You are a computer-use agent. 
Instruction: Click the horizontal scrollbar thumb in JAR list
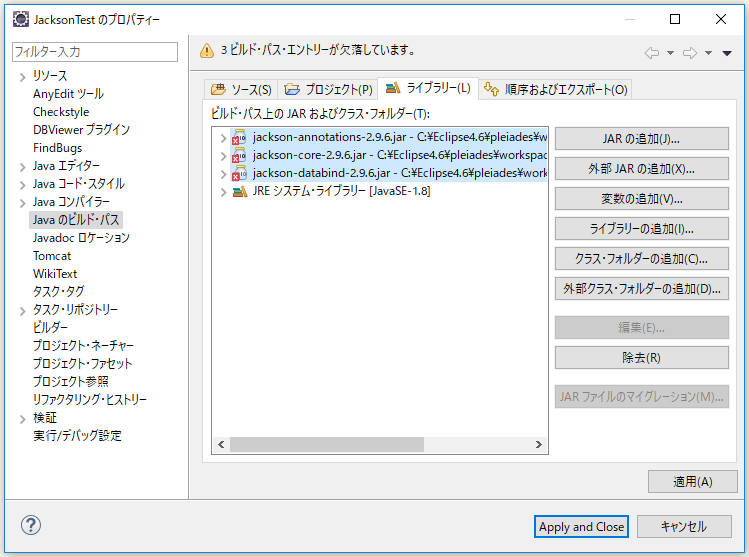pyautogui.click(x=327, y=444)
